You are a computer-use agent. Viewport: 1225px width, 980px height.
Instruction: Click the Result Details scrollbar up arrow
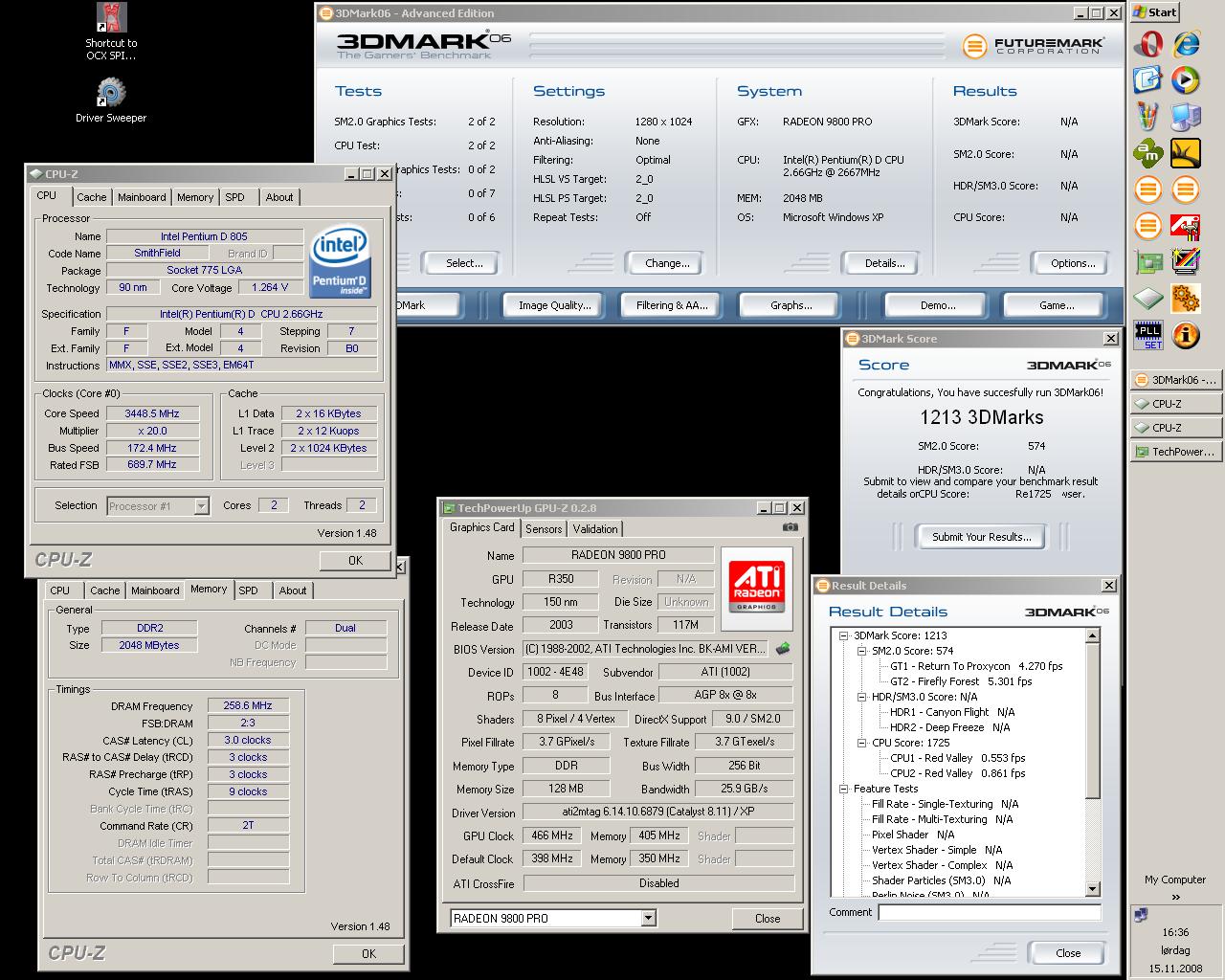click(x=1093, y=635)
